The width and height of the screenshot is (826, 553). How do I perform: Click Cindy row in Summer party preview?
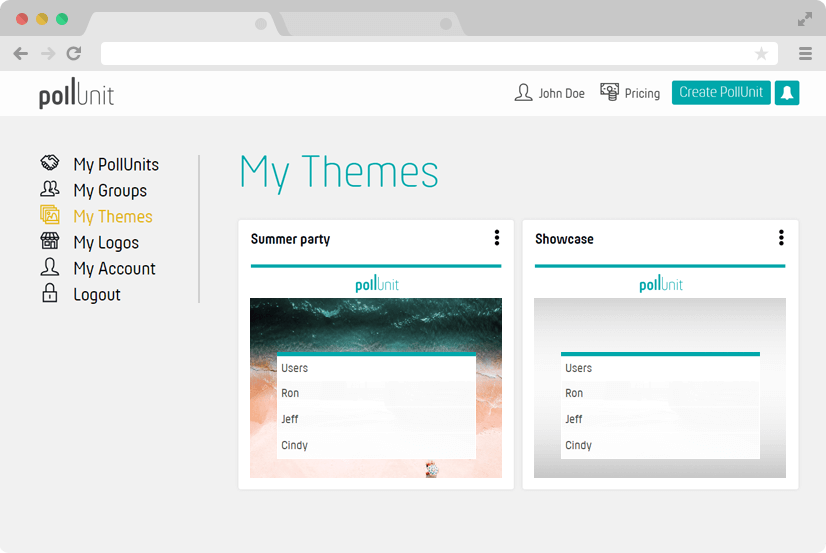376,446
